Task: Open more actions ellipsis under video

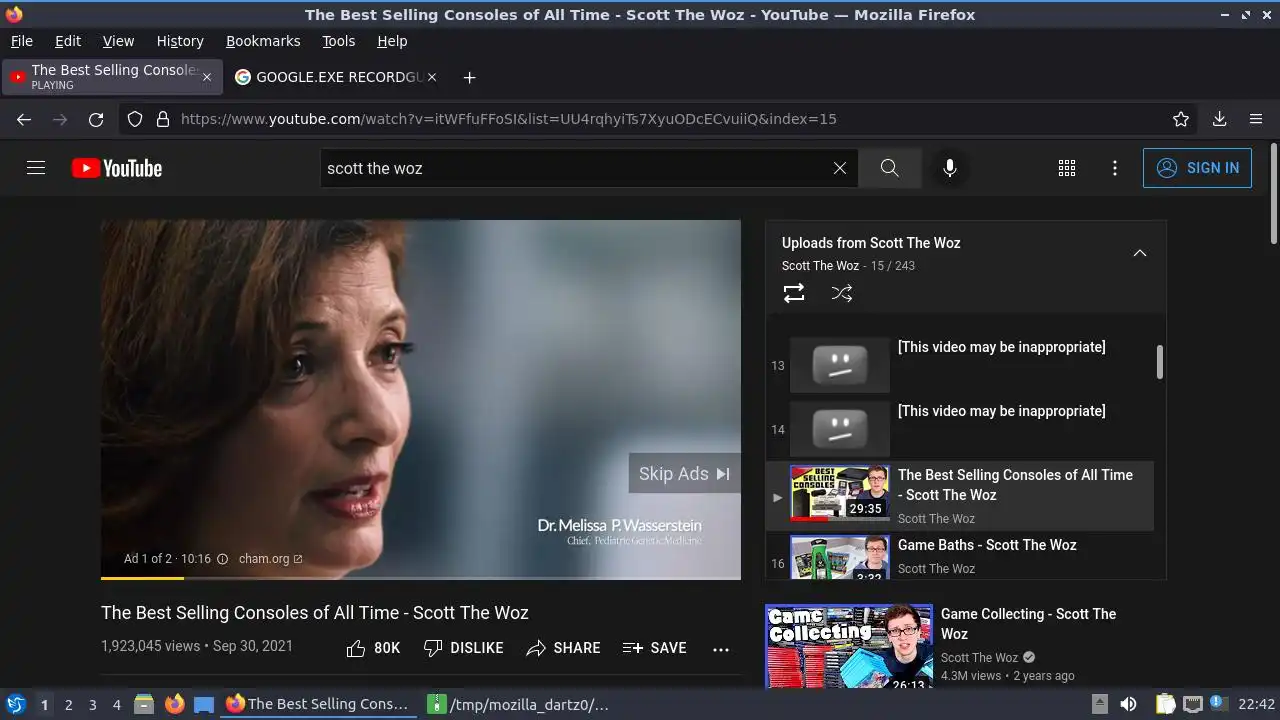Action: tap(721, 649)
